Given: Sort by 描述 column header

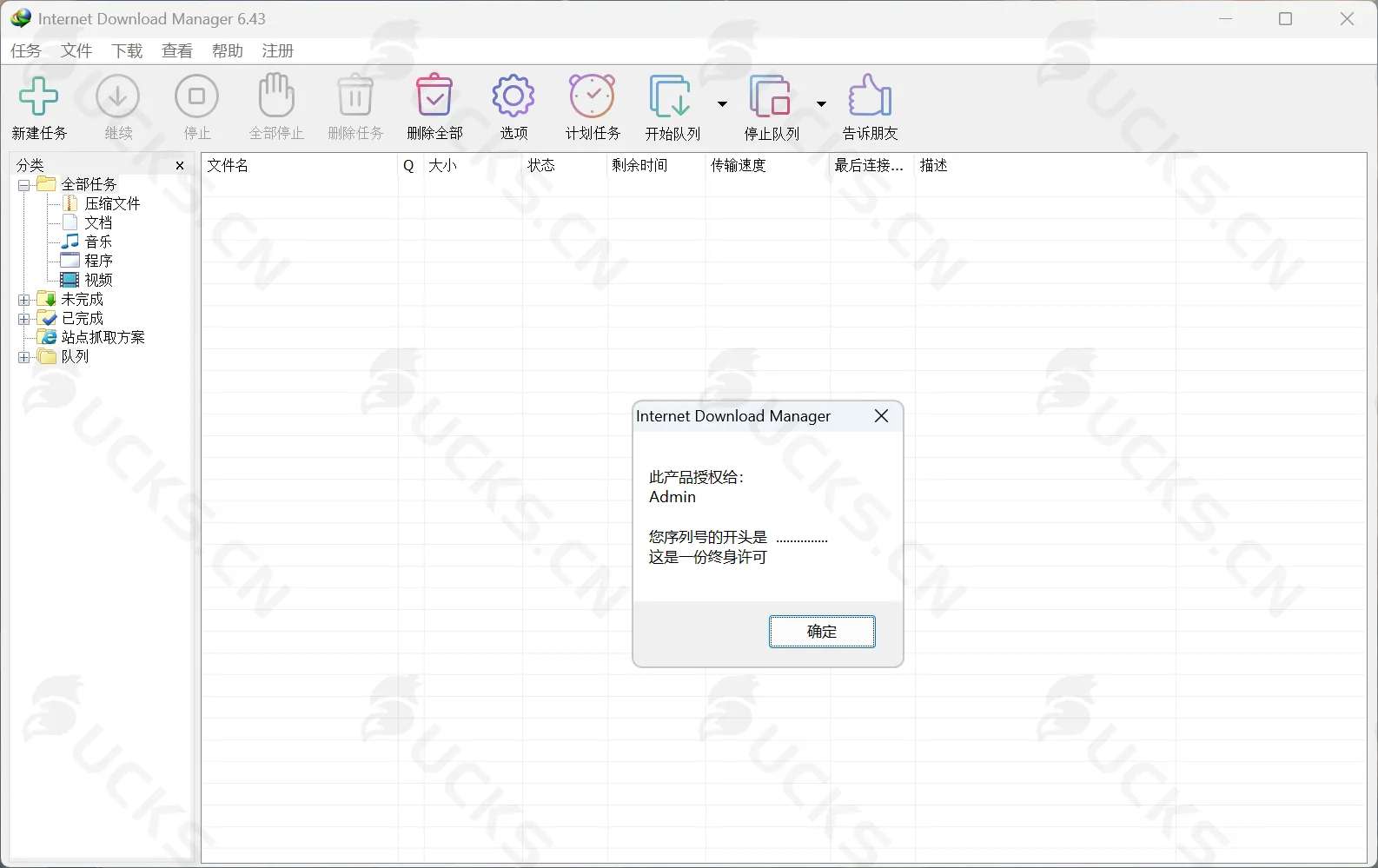Looking at the screenshot, I should tap(1045, 165).
